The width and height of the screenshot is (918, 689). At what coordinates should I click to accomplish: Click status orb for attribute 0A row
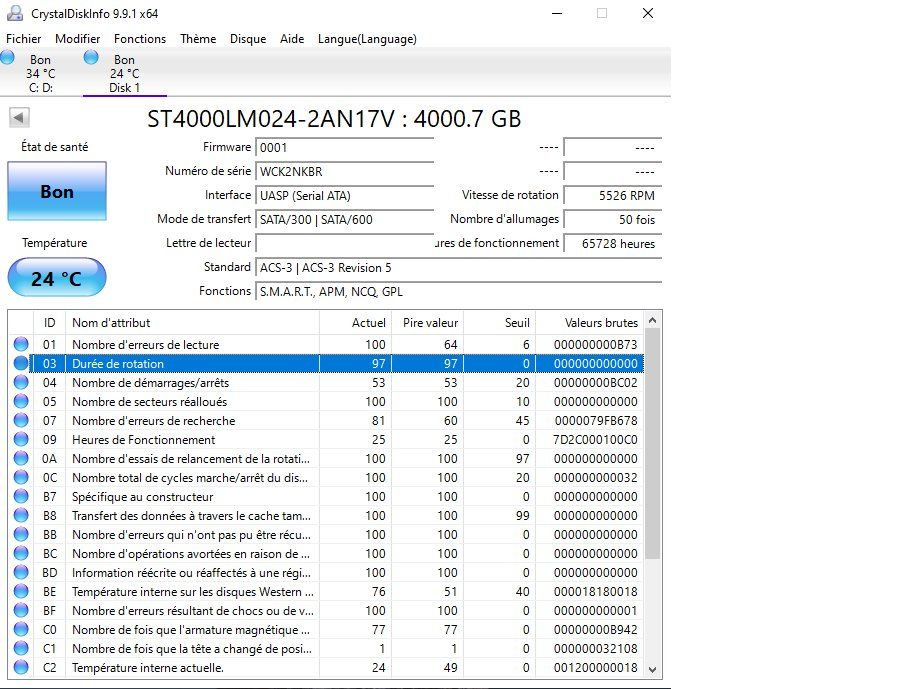pyautogui.click(x=21, y=458)
